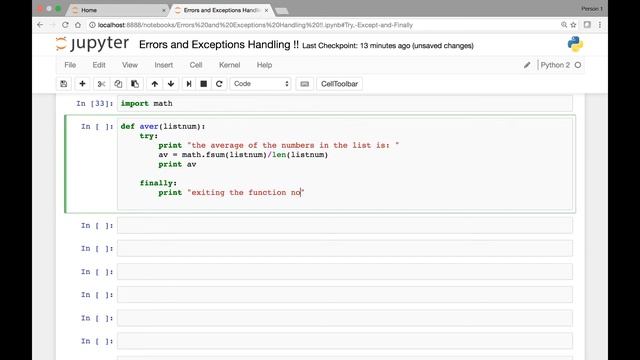
Task: Open the File menu
Action: 70,65
